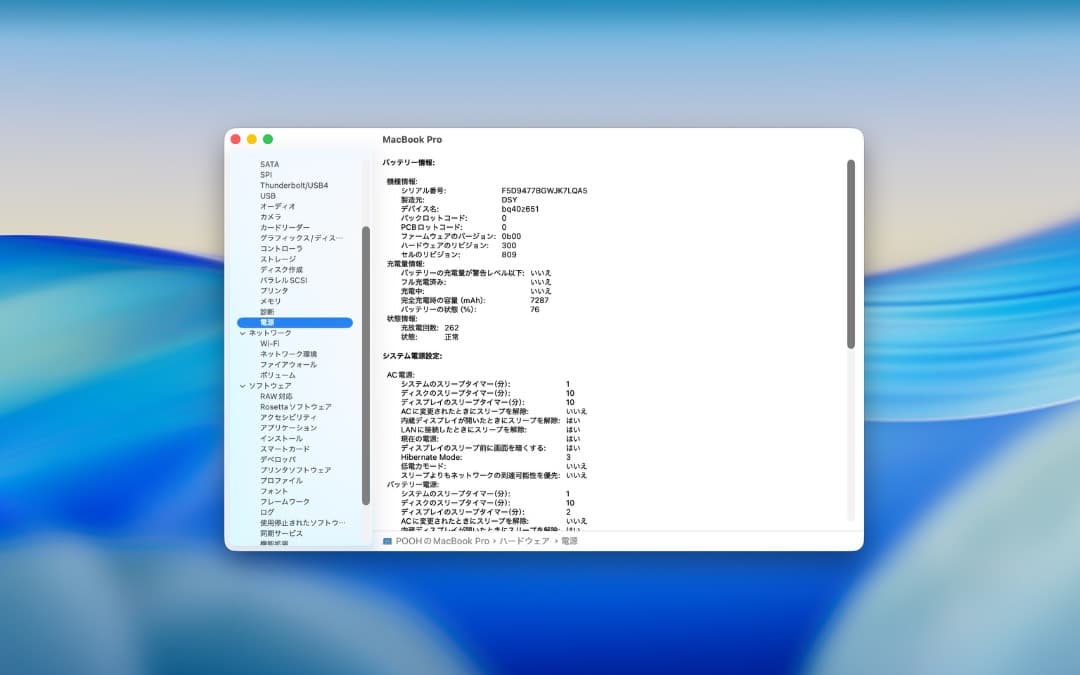The height and width of the screenshot is (675, 1080).
Task: Open Wi-Fi in the sidebar
Action: [269, 344]
